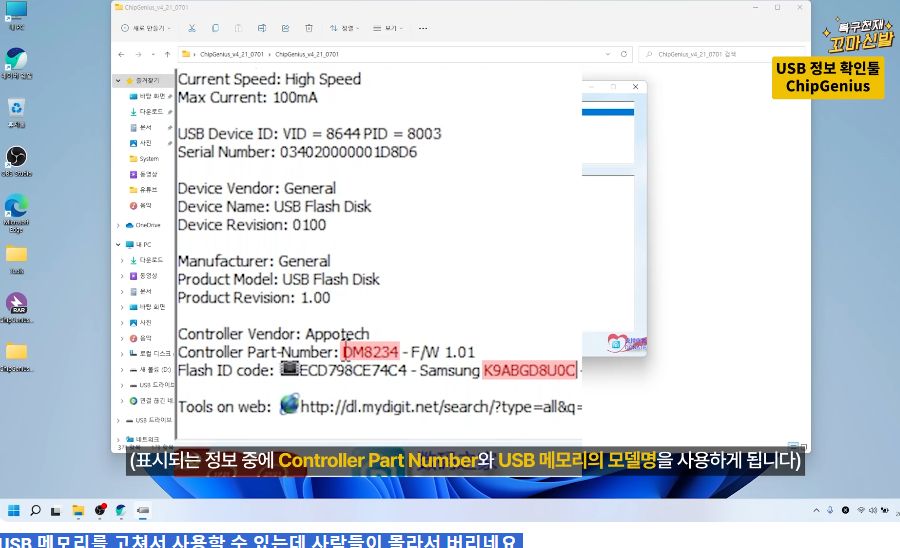Collapse the 즐겨찾기 section in the sidebar
Image resolution: width=900 pixels, height=548 pixels.
click(118, 81)
